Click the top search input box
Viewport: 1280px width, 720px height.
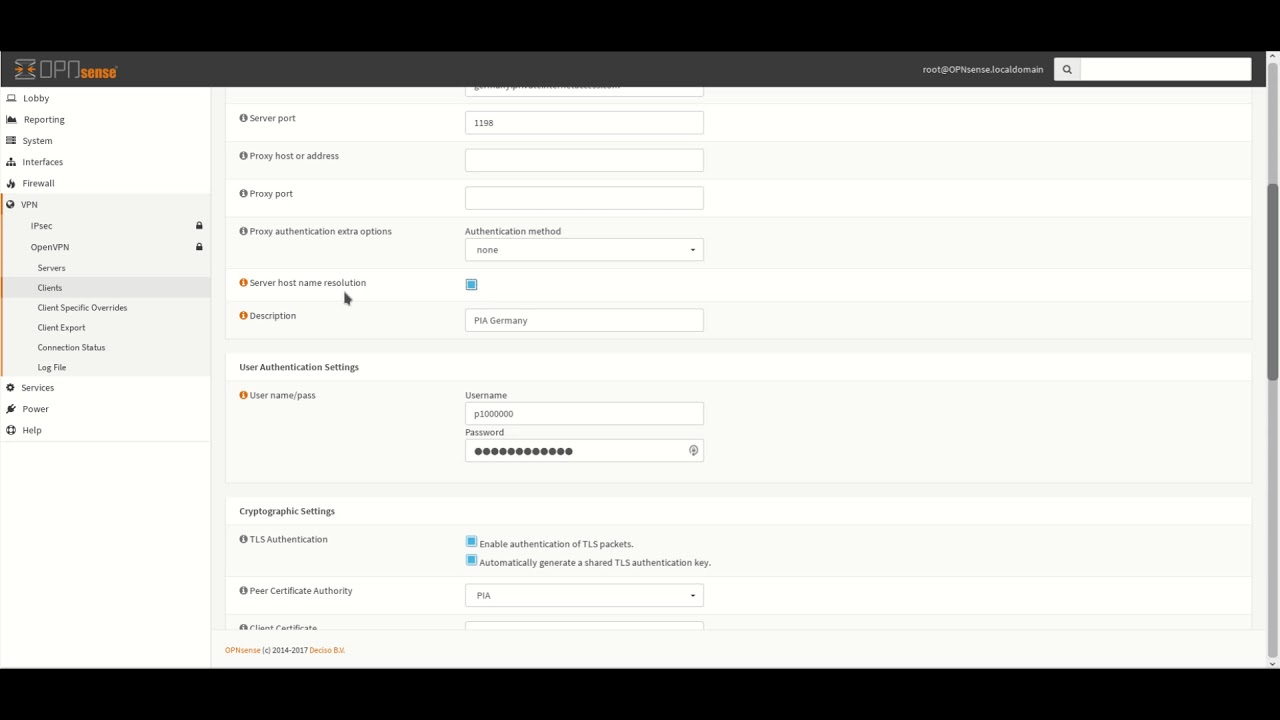pyautogui.click(x=1166, y=69)
